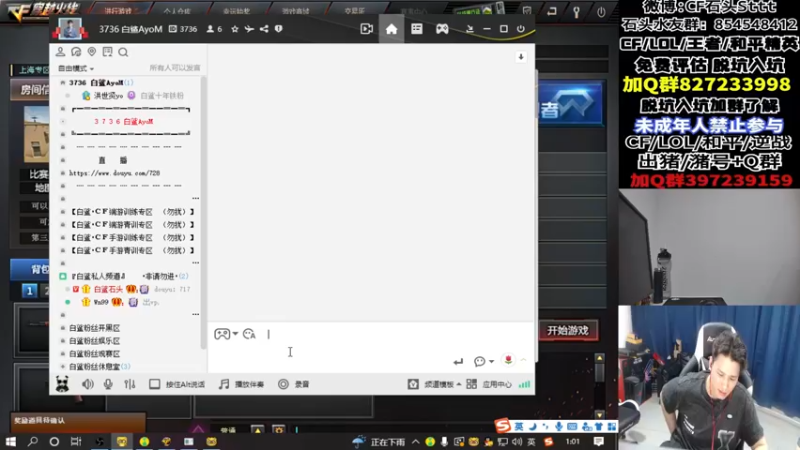Click the location pin sidebar icon
The height and width of the screenshot is (450, 800).
92,52
